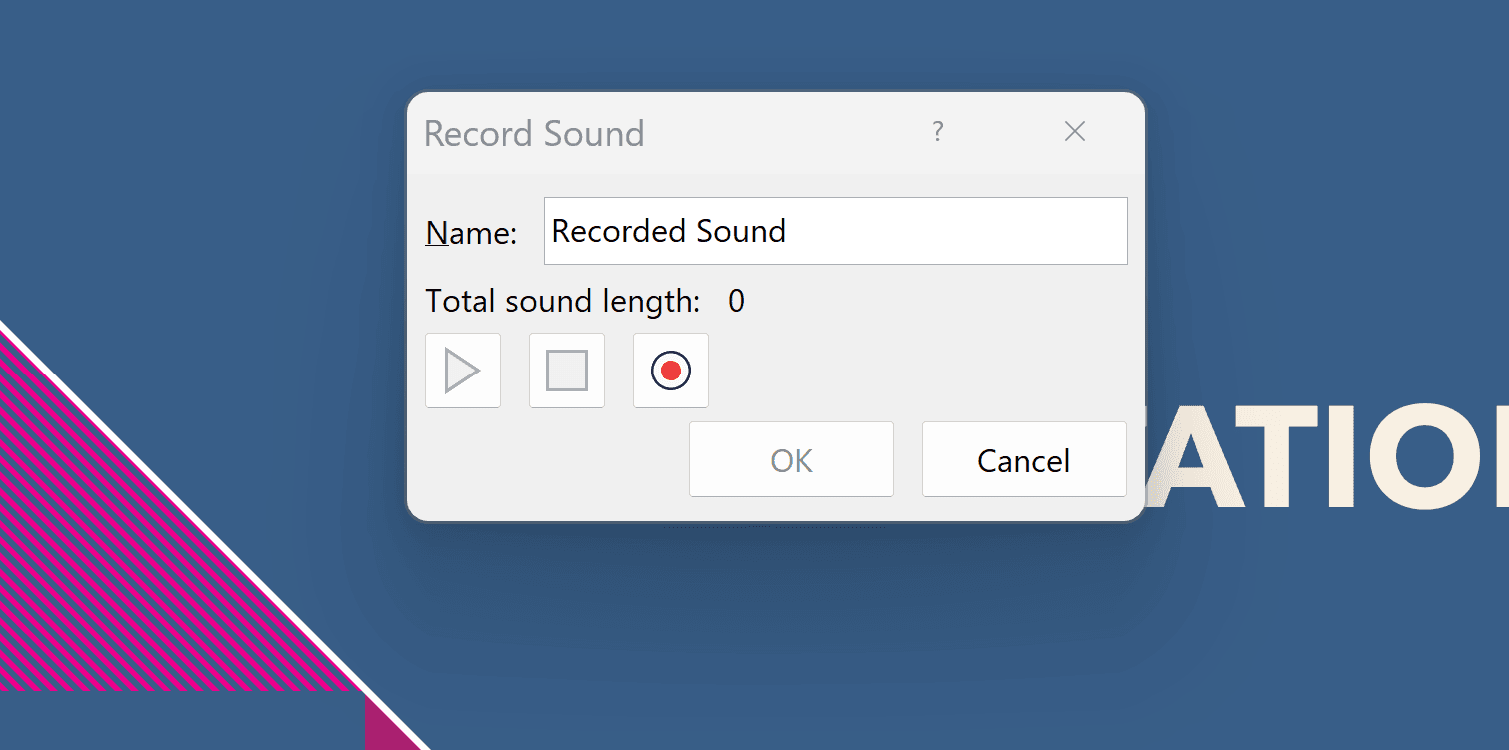Select the solid magenta triangle at bottom

(x=385, y=732)
